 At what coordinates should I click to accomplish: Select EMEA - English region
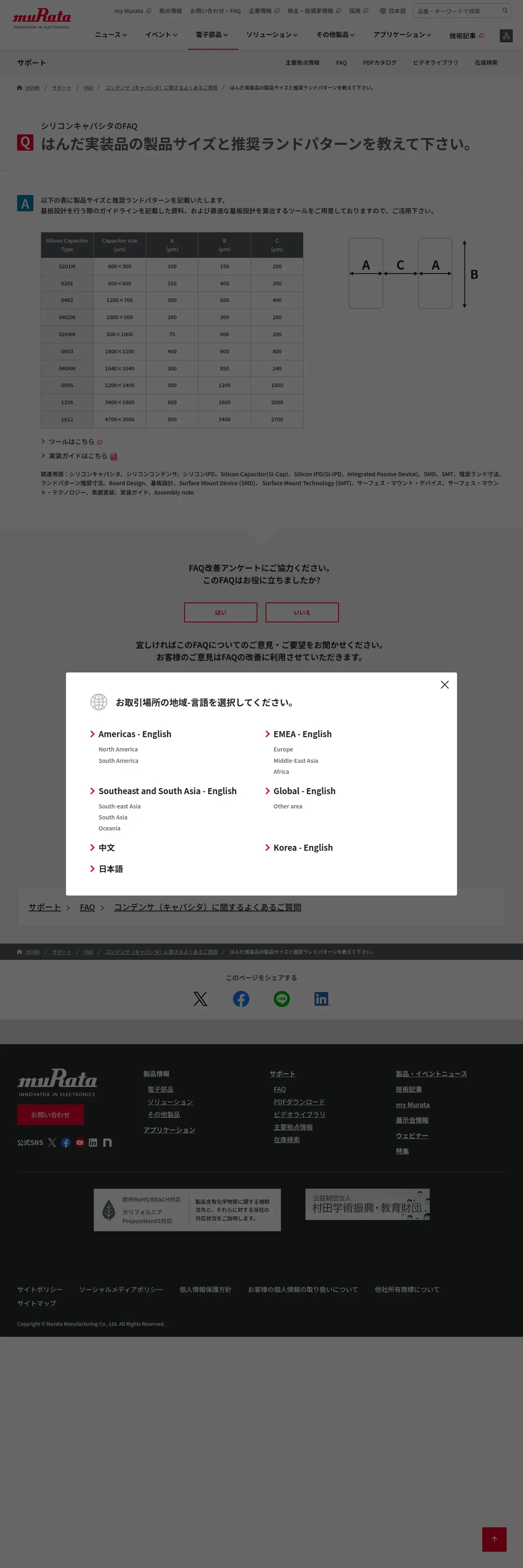coord(303,734)
